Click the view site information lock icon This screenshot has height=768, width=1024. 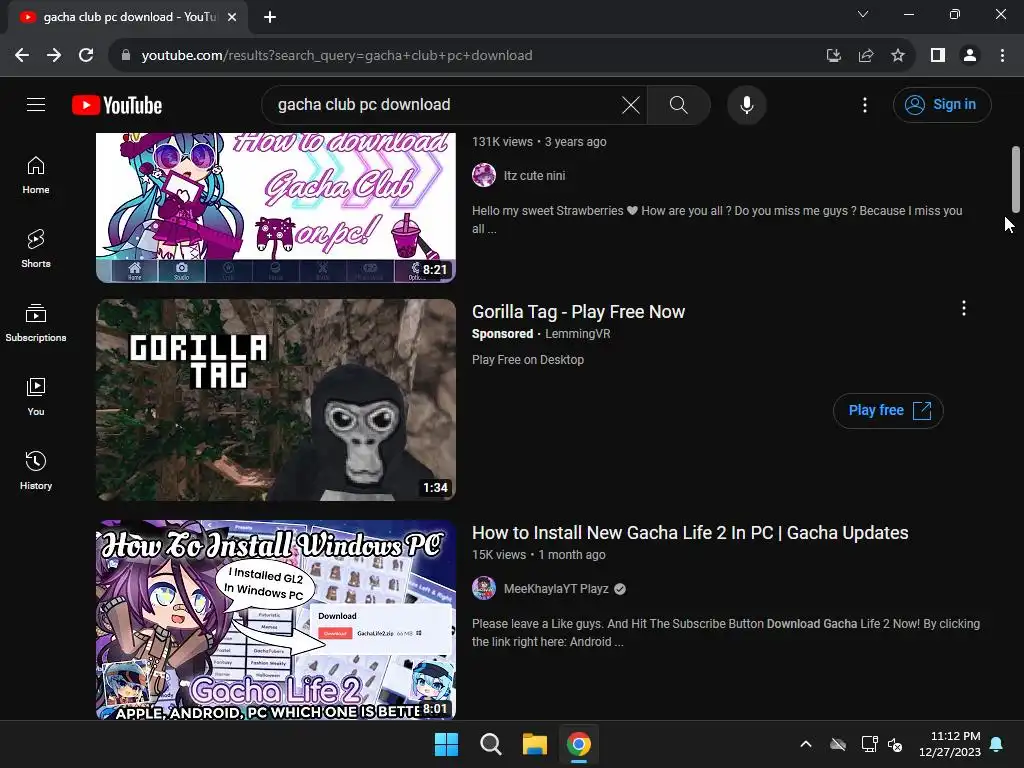126,56
